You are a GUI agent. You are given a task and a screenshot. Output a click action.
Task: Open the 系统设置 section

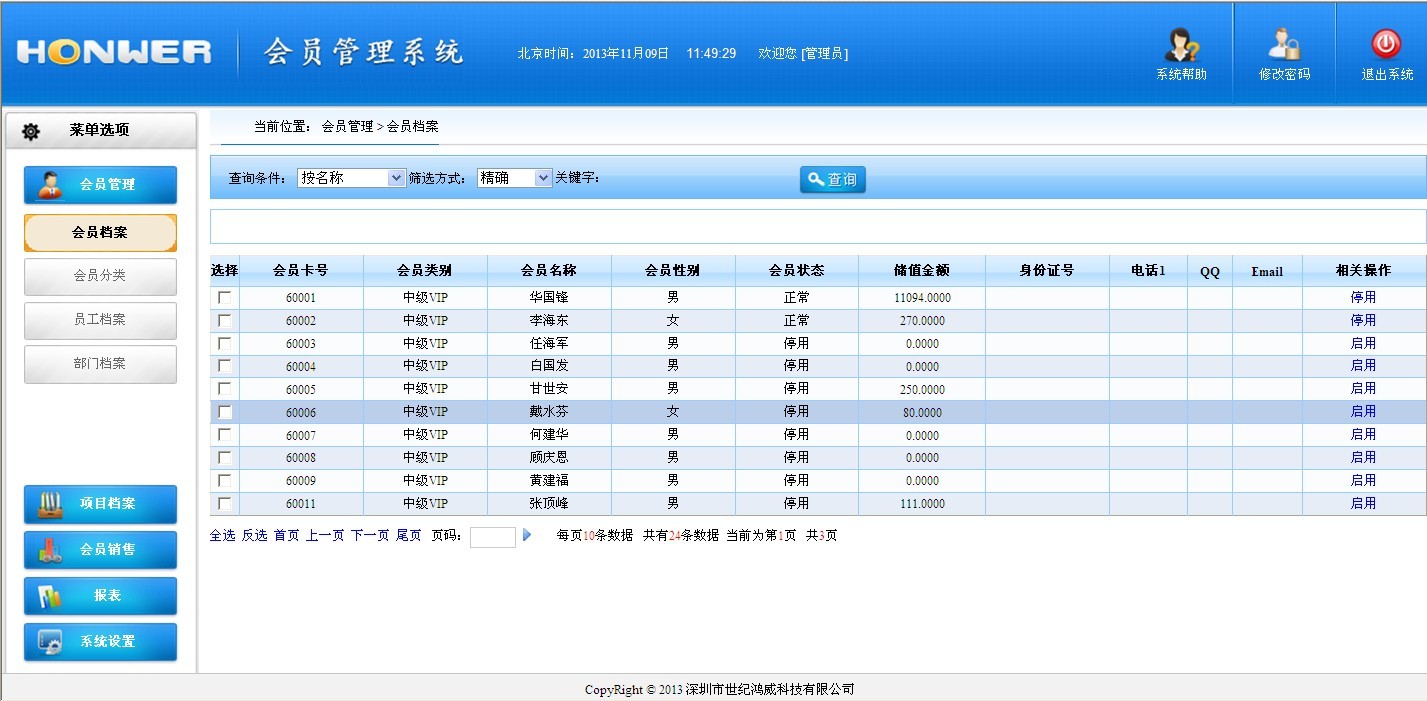100,642
